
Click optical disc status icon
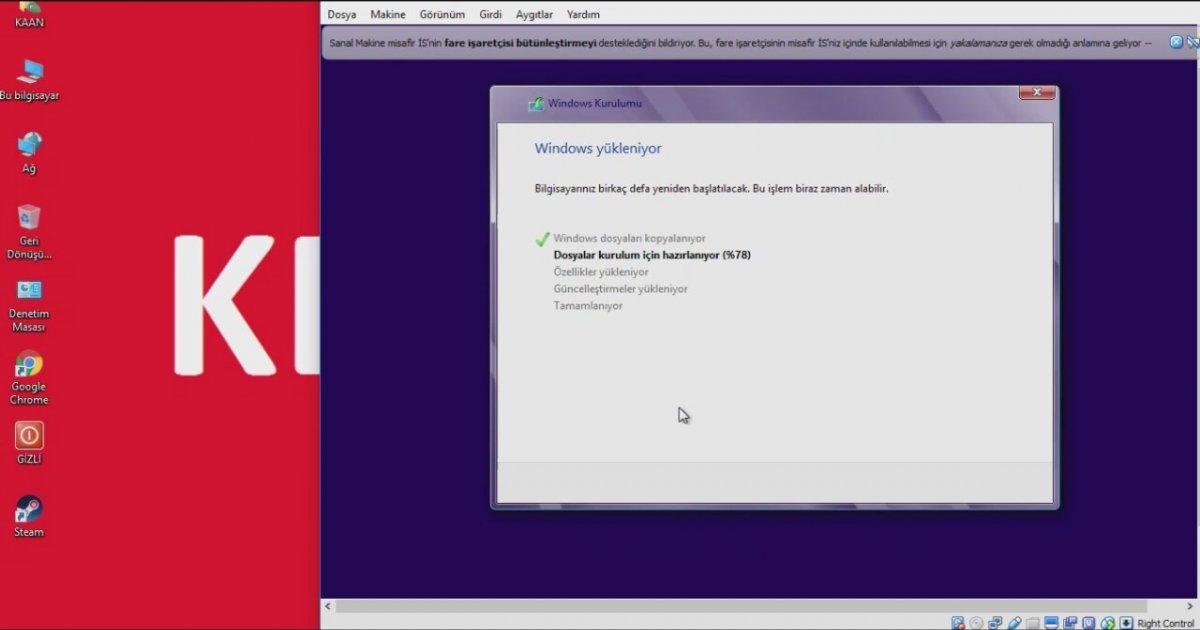976,623
